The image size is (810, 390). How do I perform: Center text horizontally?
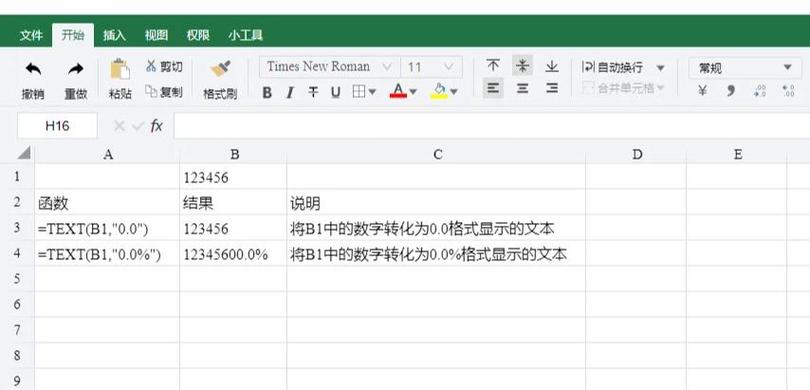click(523, 88)
